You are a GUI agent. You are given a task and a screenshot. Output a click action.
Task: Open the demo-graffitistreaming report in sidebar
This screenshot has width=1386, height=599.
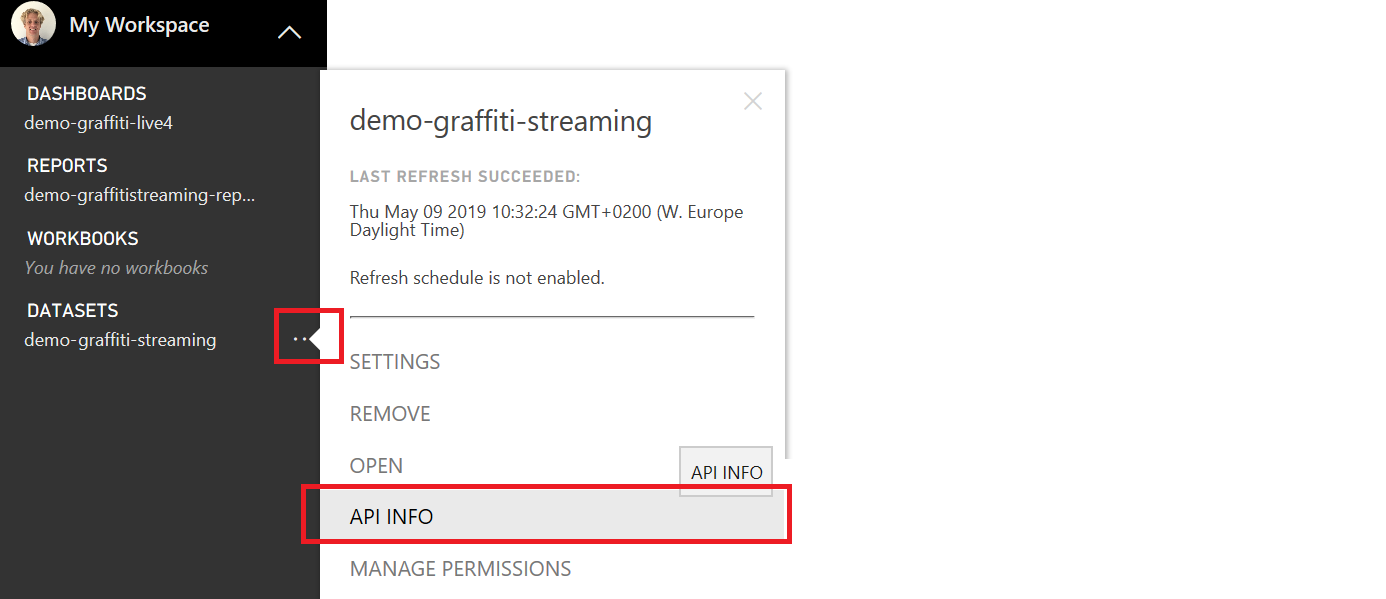click(140, 195)
